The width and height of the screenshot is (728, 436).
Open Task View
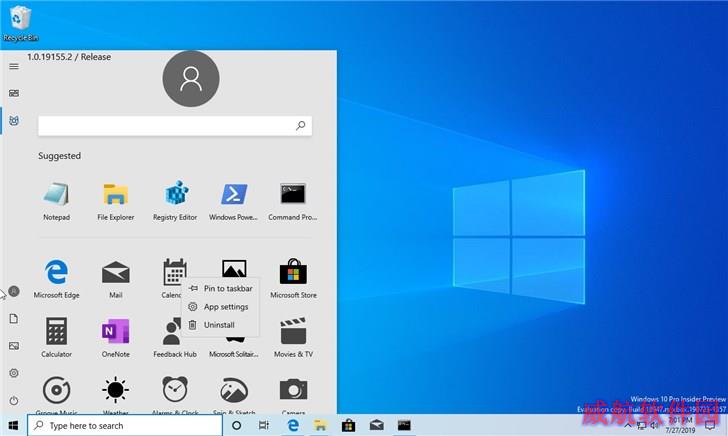(264, 425)
